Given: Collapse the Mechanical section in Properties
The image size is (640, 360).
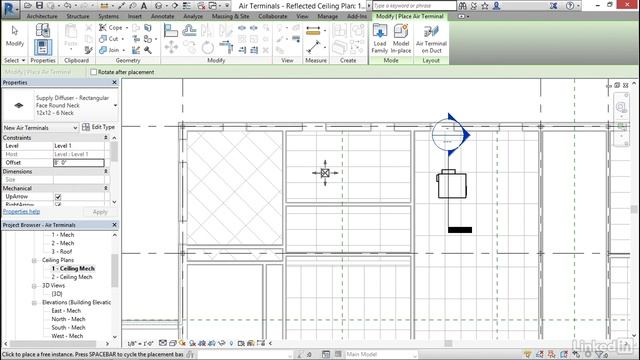Looking at the screenshot, I should 106,188.
